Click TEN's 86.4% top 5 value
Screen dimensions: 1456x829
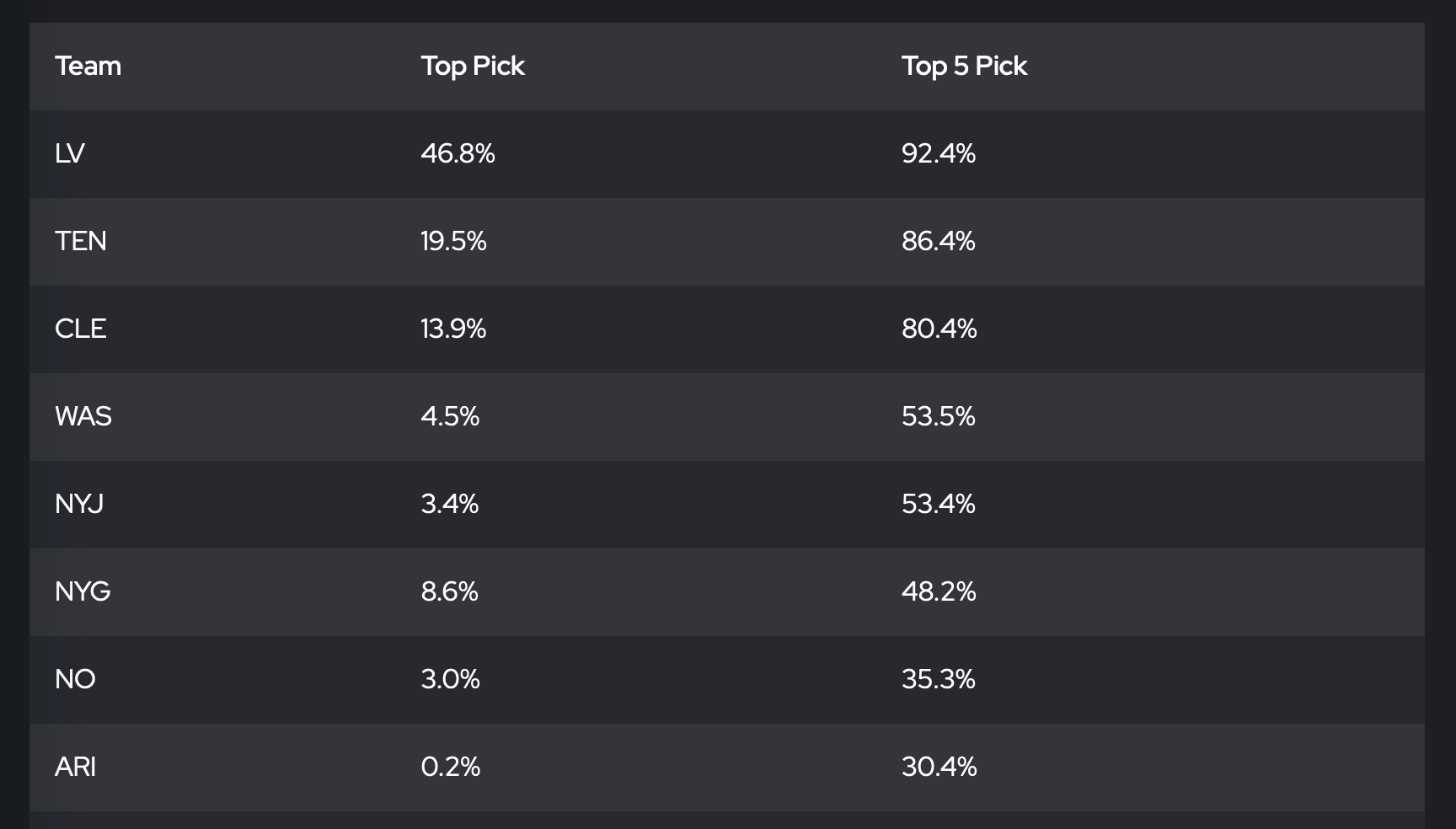coord(939,242)
